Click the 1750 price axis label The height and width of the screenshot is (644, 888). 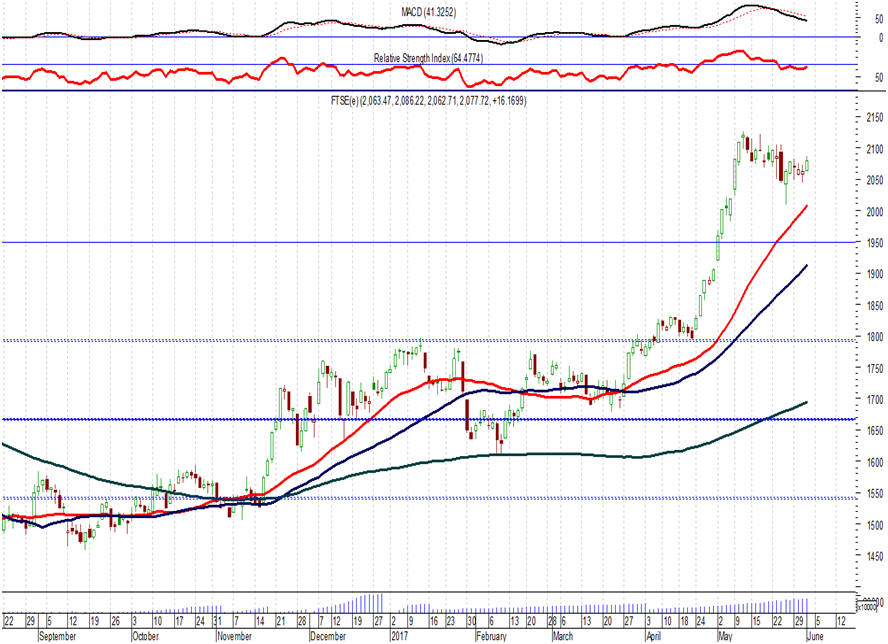tap(874, 369)
